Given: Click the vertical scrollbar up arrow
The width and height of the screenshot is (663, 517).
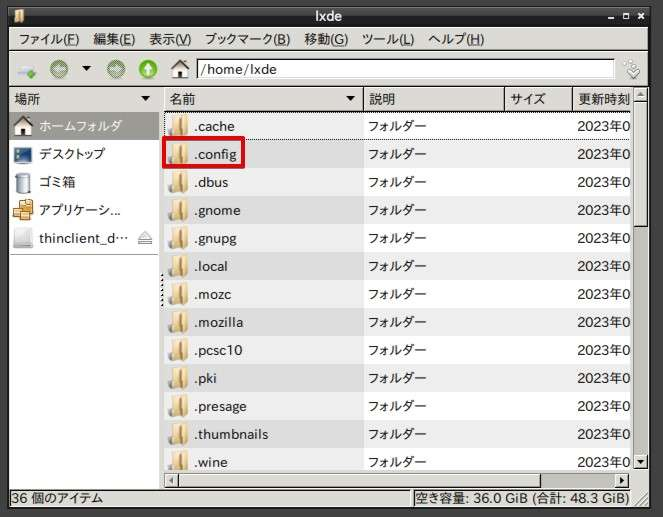Looking at the screenshot, I should point(641,95).
